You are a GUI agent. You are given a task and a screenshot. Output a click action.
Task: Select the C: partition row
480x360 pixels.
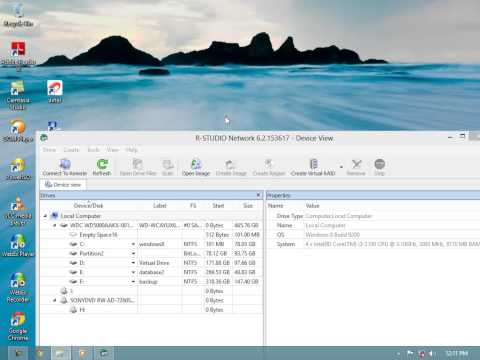coord(151,244)
